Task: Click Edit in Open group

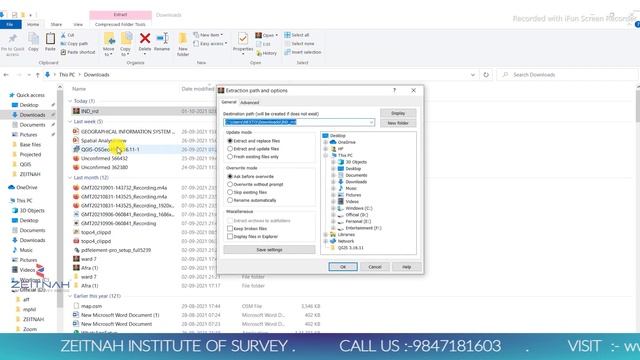Action: pyautogui.click(x=263, y=44)
